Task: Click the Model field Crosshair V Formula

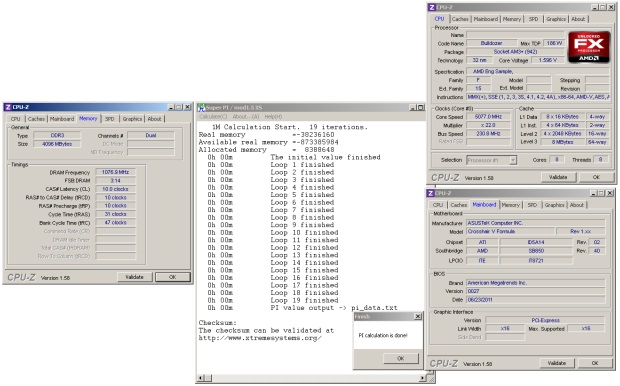Action: 510,231
